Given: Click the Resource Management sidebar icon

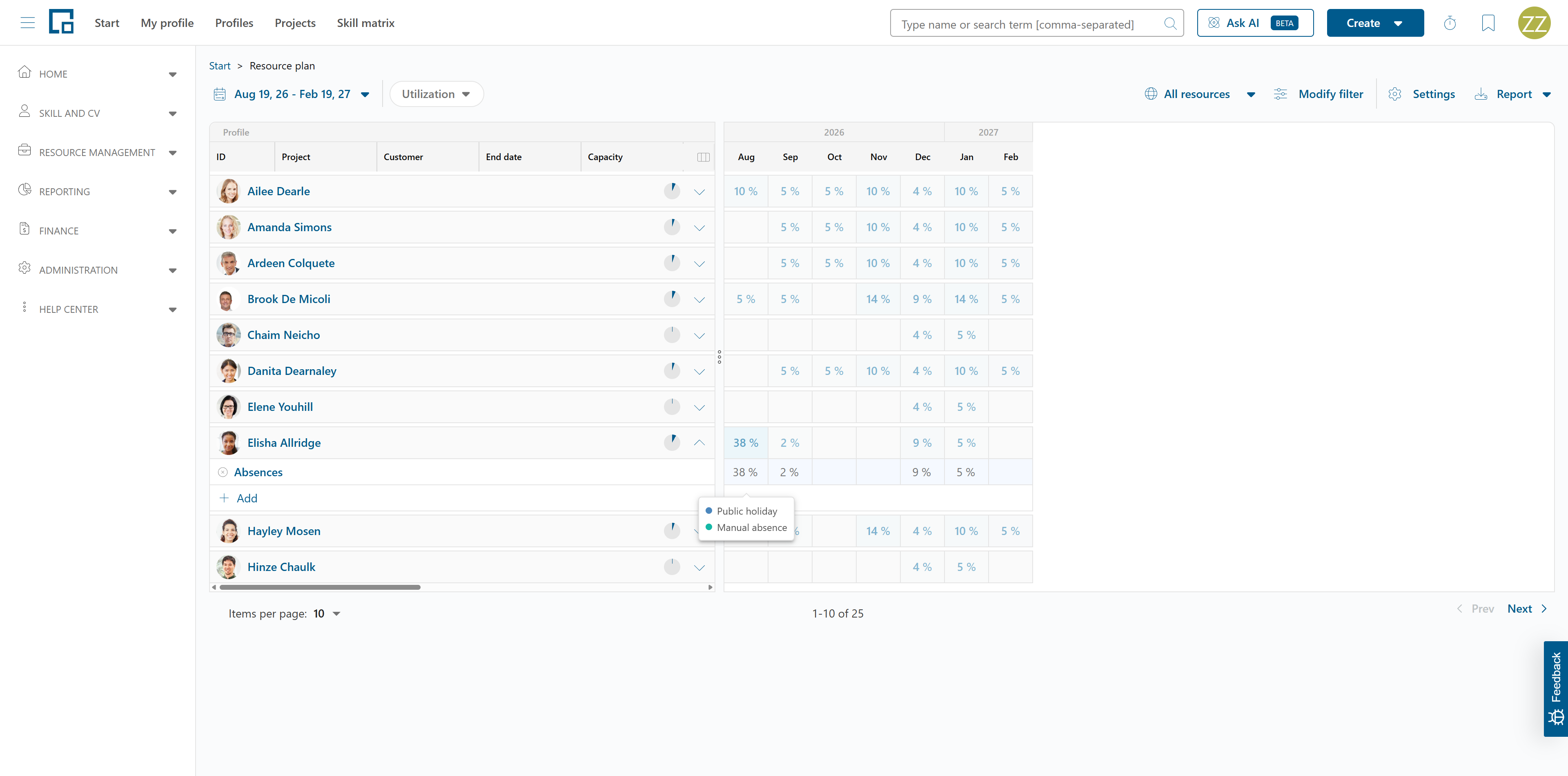Looking at the screenshot, I should 24,150.
